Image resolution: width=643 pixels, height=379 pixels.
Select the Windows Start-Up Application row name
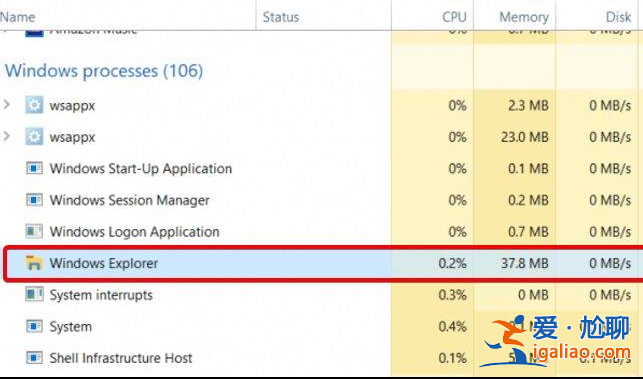coord(141,169)
